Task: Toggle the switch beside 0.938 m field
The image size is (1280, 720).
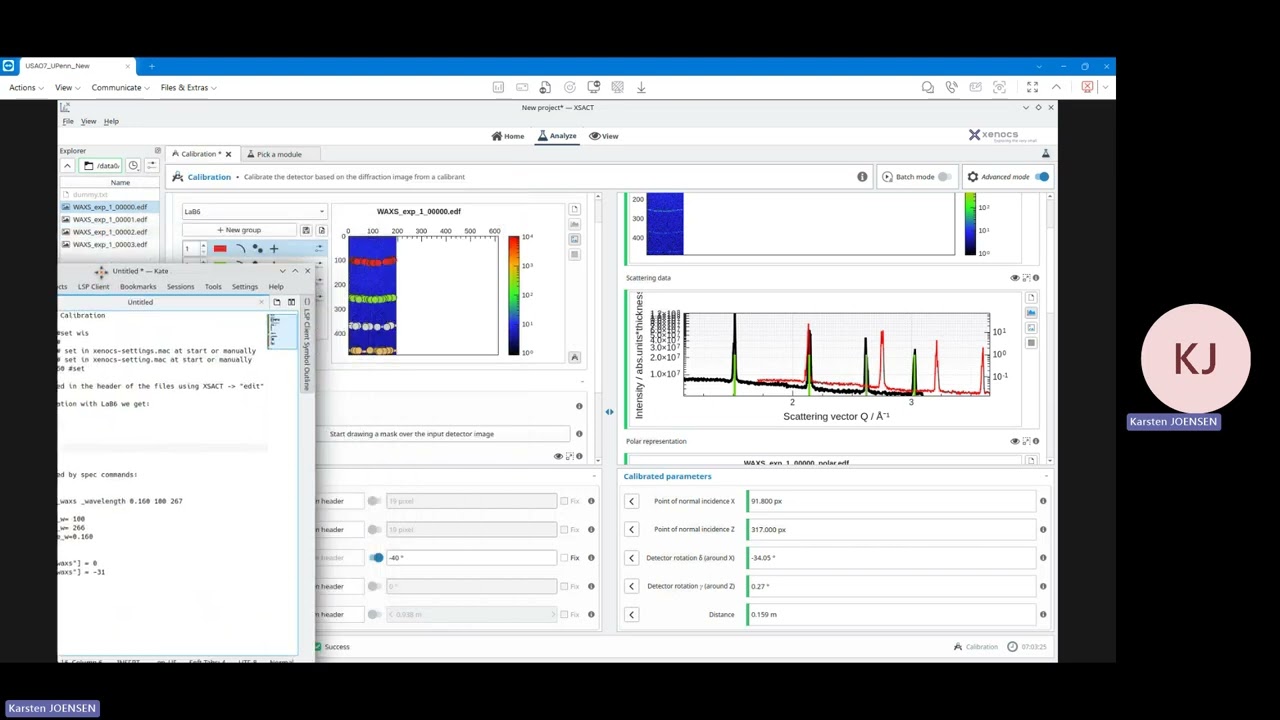Action: (x=376, y=615)
